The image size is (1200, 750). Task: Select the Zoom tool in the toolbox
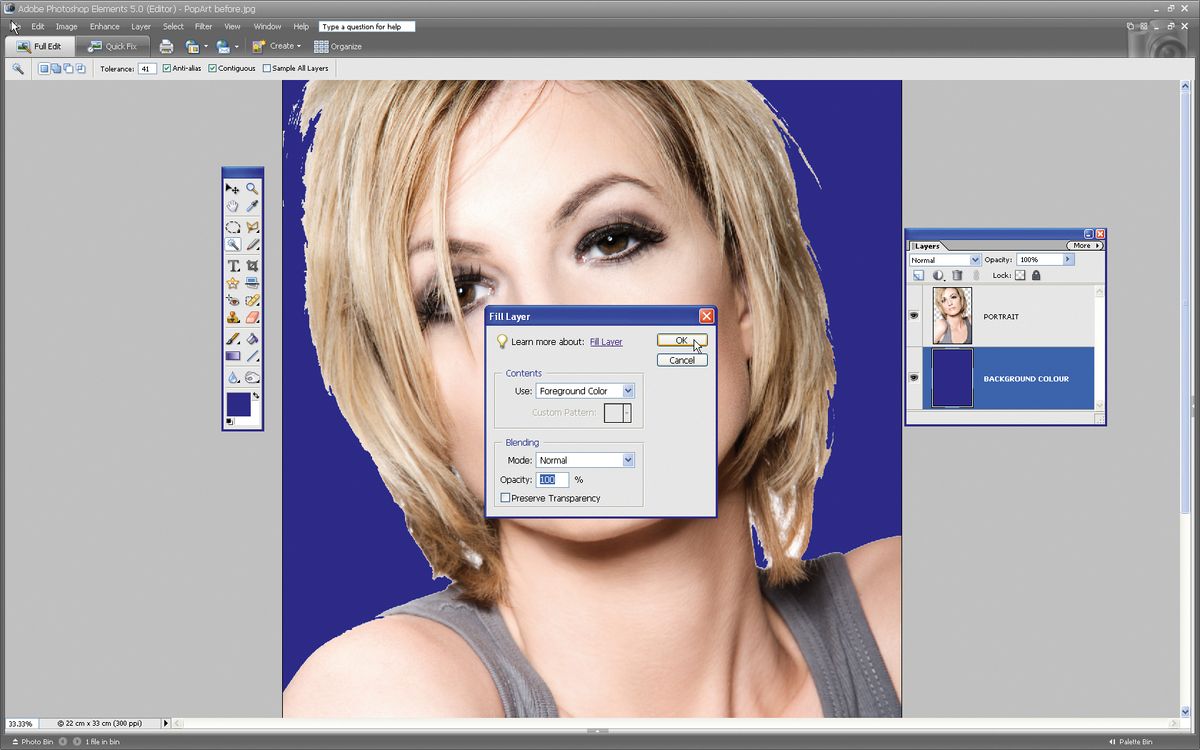(250, 188)
